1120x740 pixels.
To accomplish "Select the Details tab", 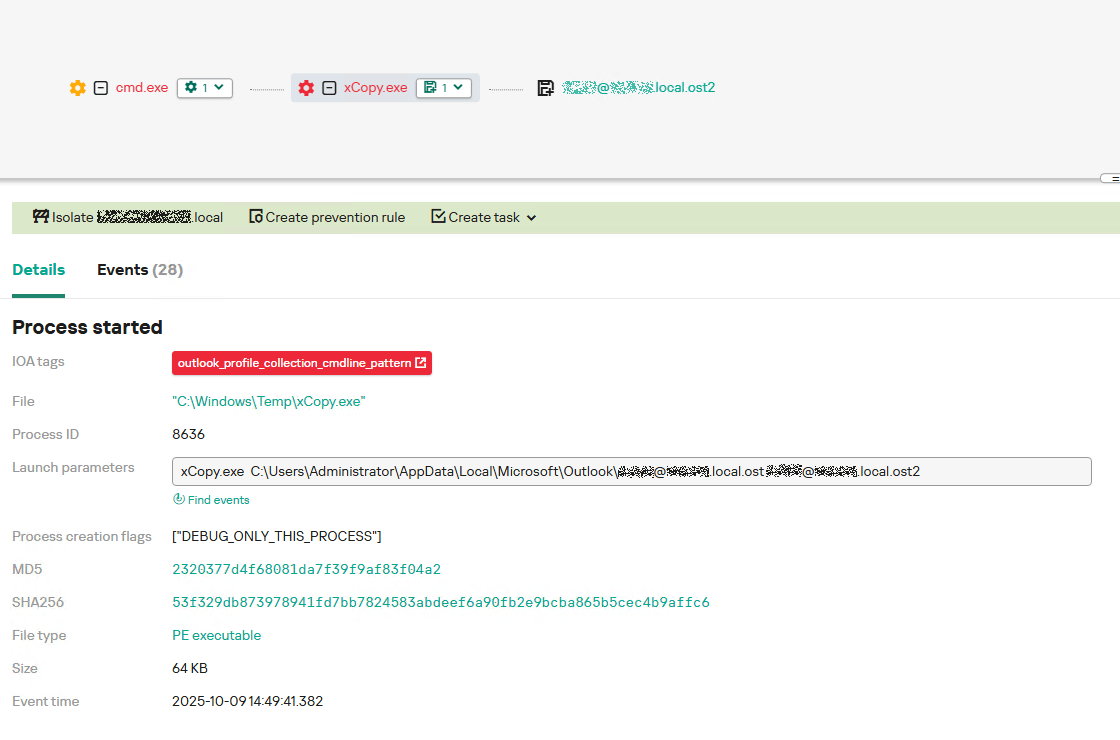I will (x=38, y=269).
